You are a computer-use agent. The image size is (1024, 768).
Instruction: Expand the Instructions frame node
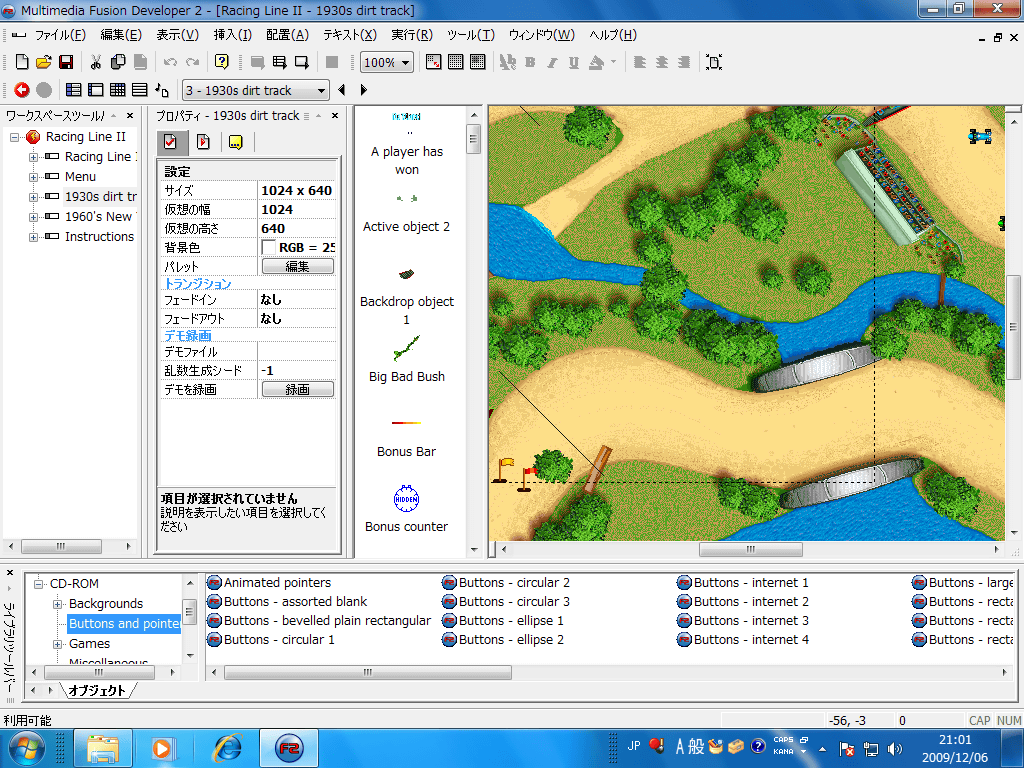tap(33, 237)
